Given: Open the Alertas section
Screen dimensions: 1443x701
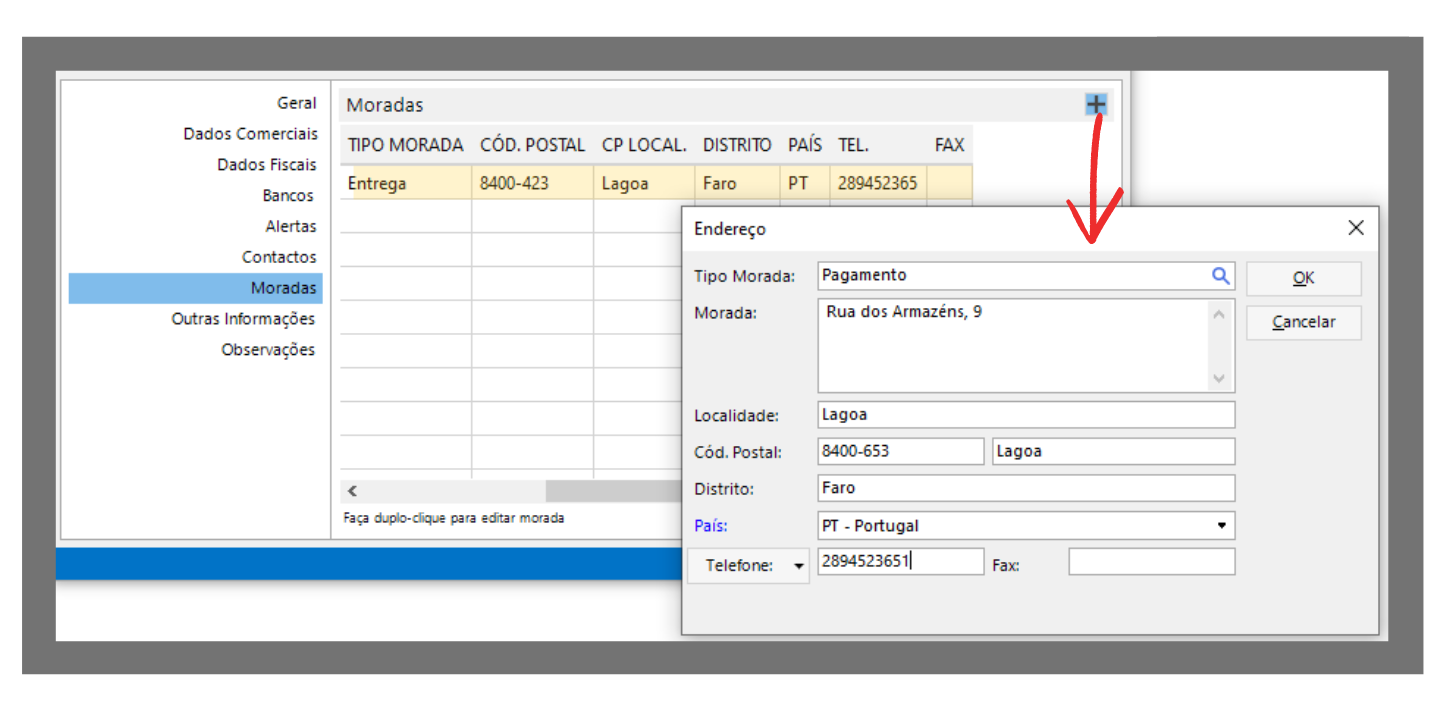Looking at the screenshot, I should coord(290,227).
